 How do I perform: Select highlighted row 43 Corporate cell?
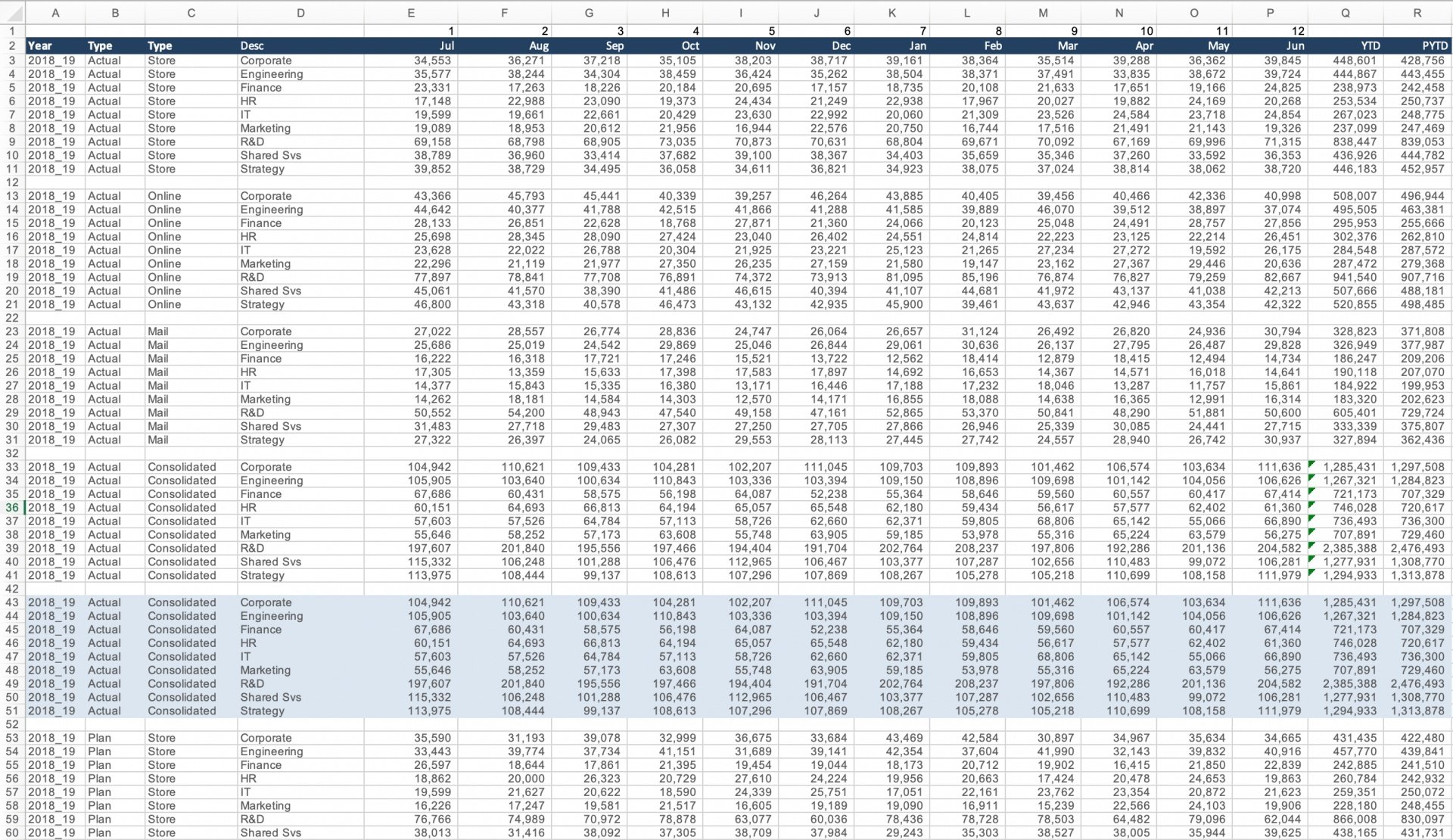point(300,602)
